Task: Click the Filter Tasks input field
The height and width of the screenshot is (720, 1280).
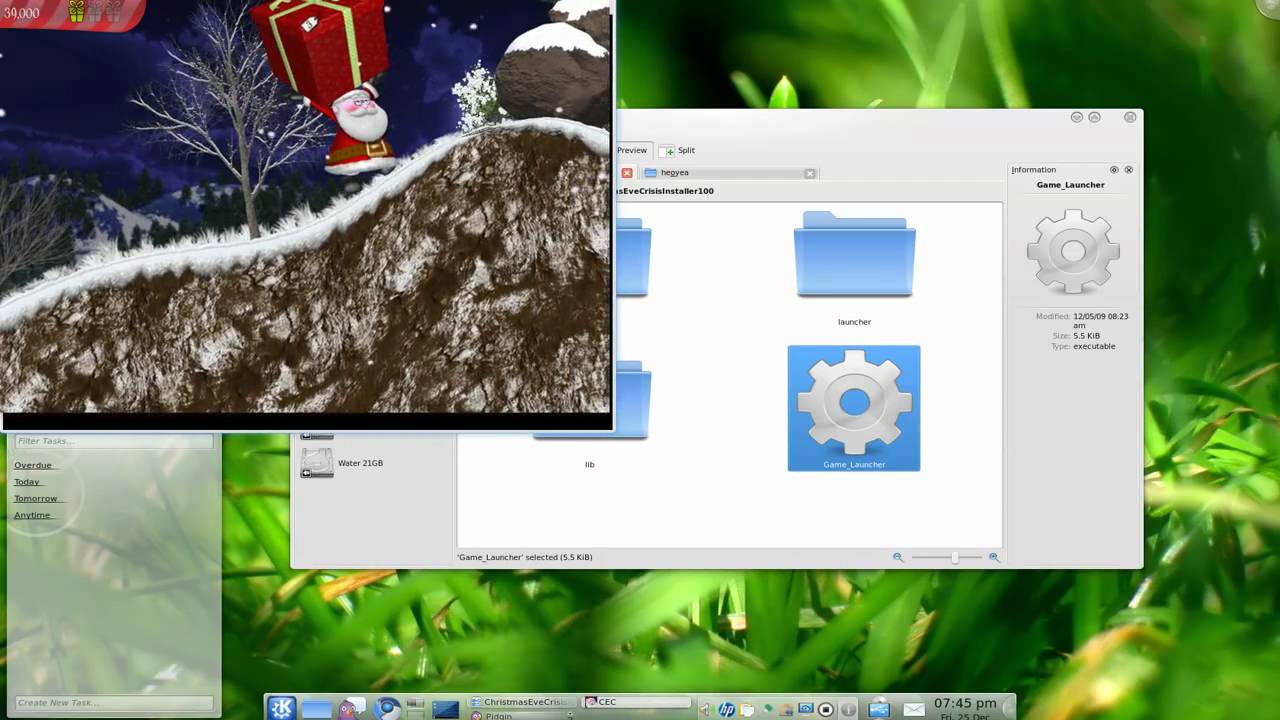Action: [114, 441]
